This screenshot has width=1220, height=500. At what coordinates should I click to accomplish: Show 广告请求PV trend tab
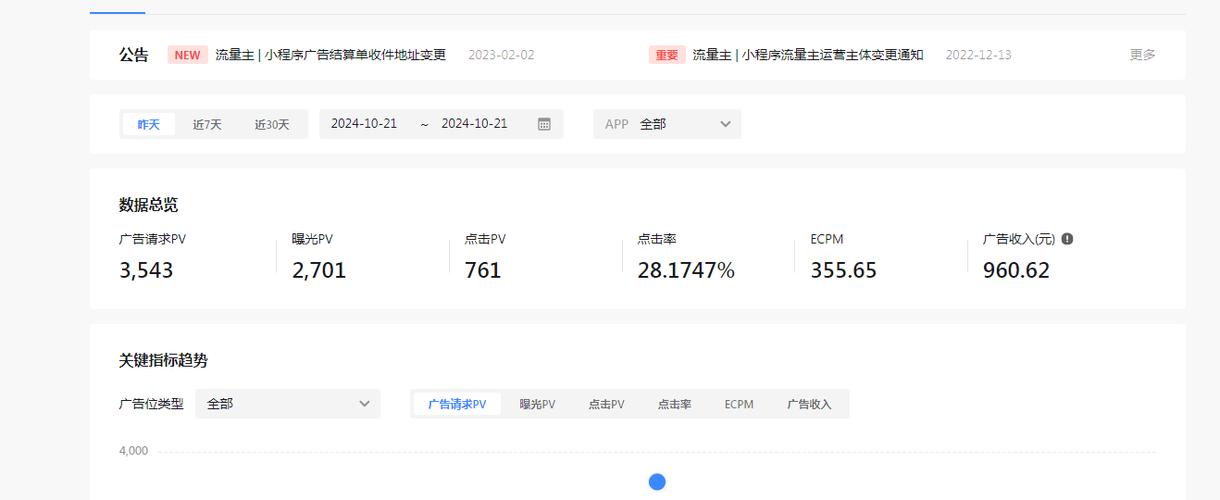click(x=457, y=404)
